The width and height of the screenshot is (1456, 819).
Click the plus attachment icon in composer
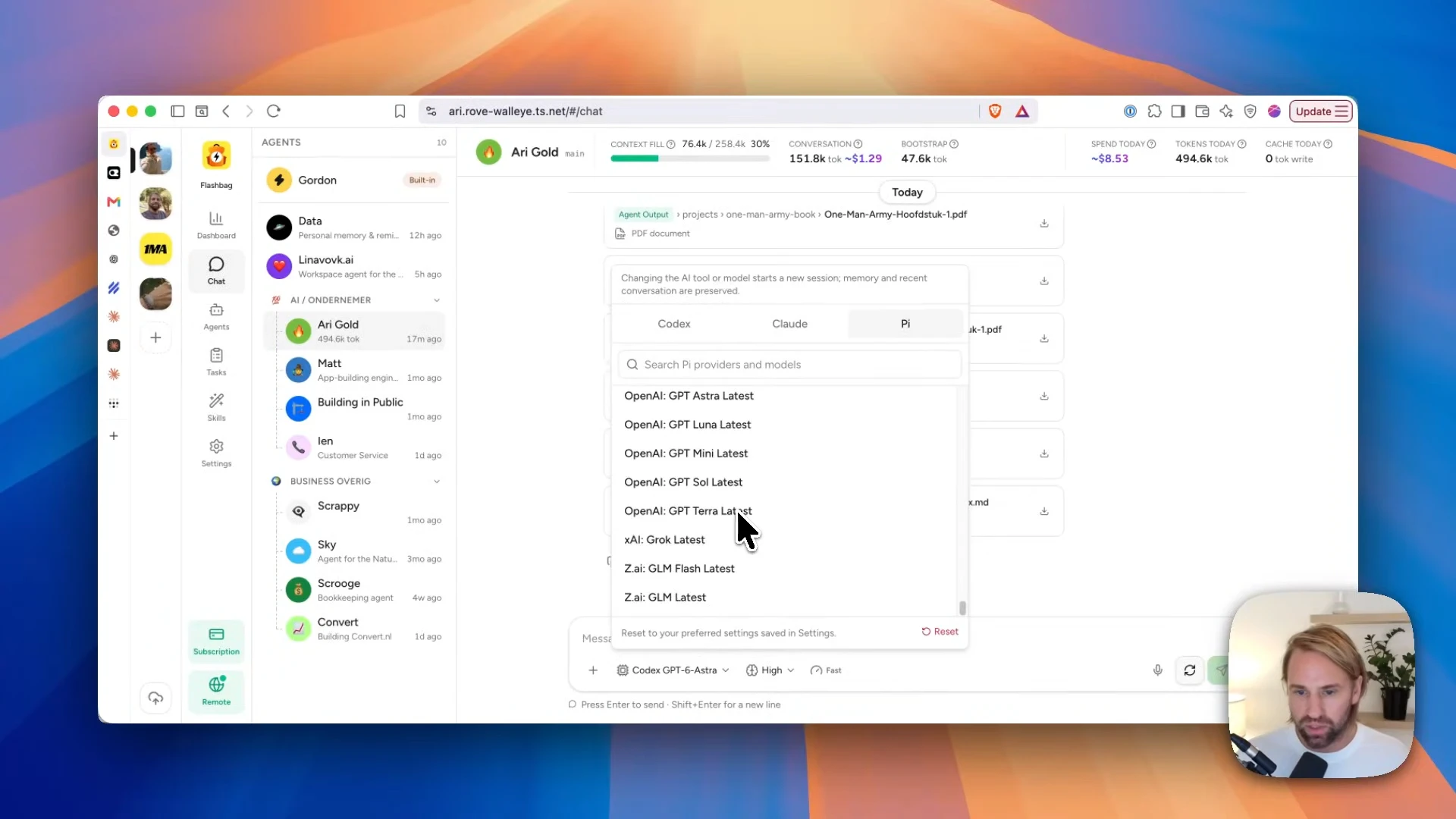click(593, 670)
